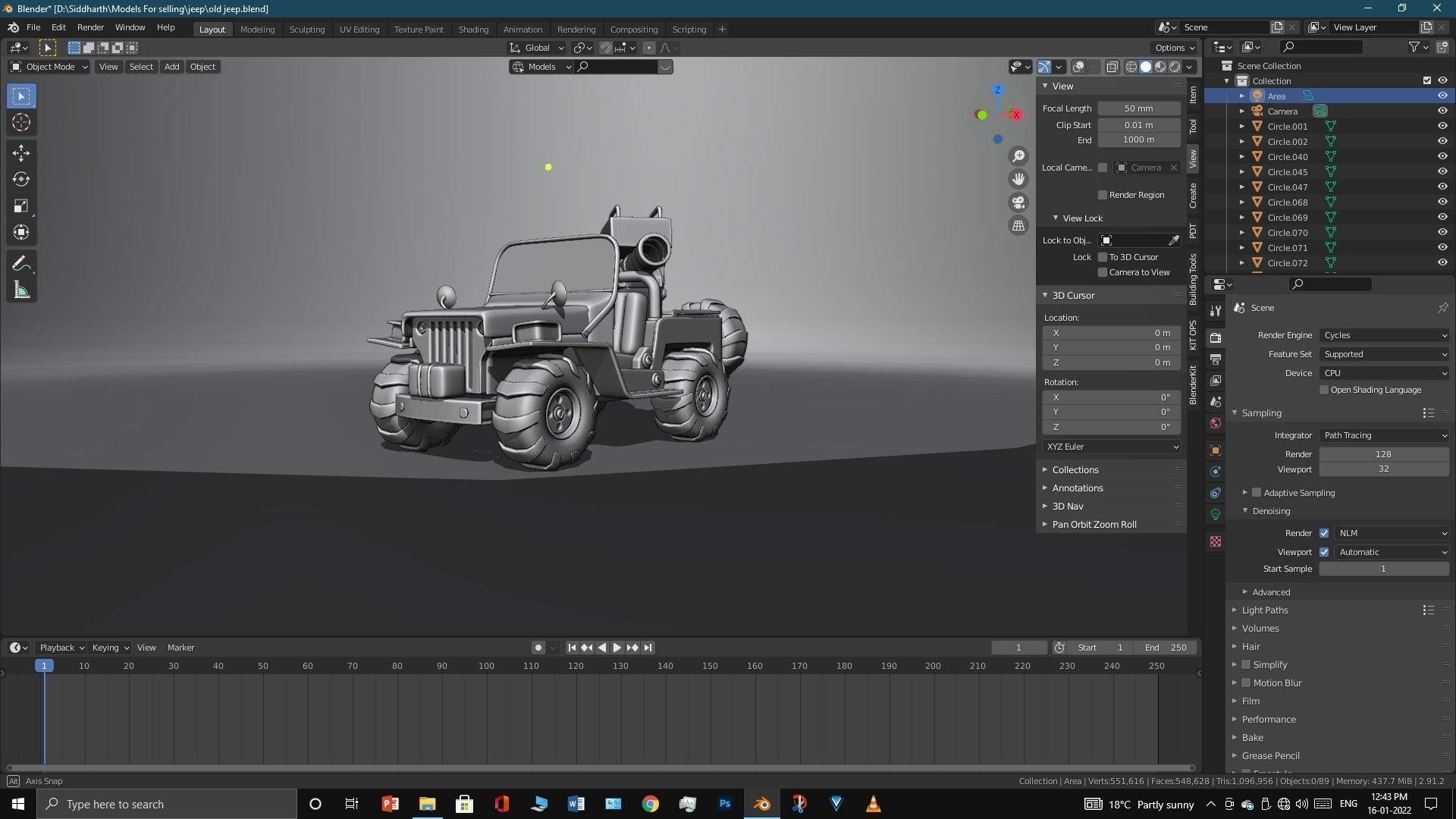The image size is (1456, 819).
Task: Select the Rotate tool
Action: 21,180
